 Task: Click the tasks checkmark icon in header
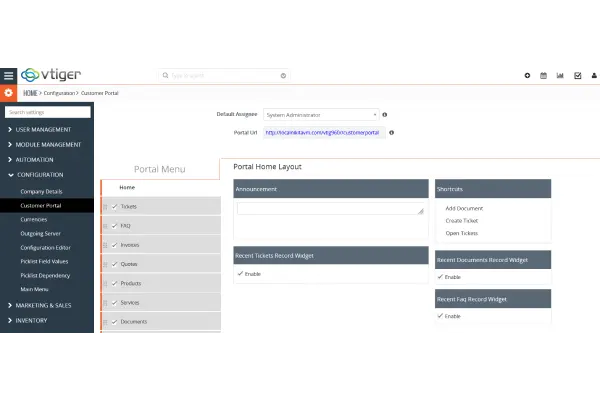click(577, 75)
